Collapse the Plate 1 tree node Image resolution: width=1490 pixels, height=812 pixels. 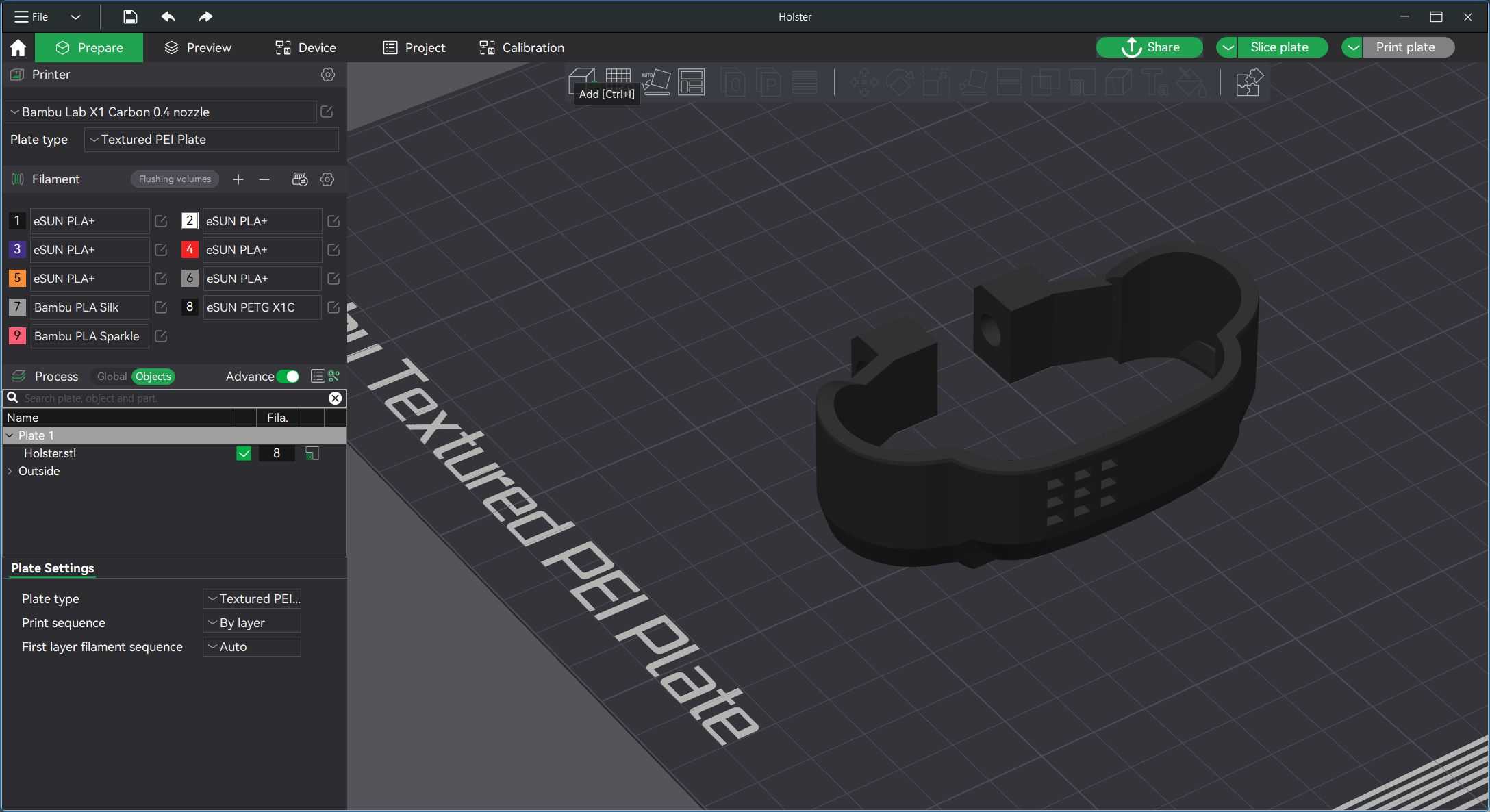(10, 435)
